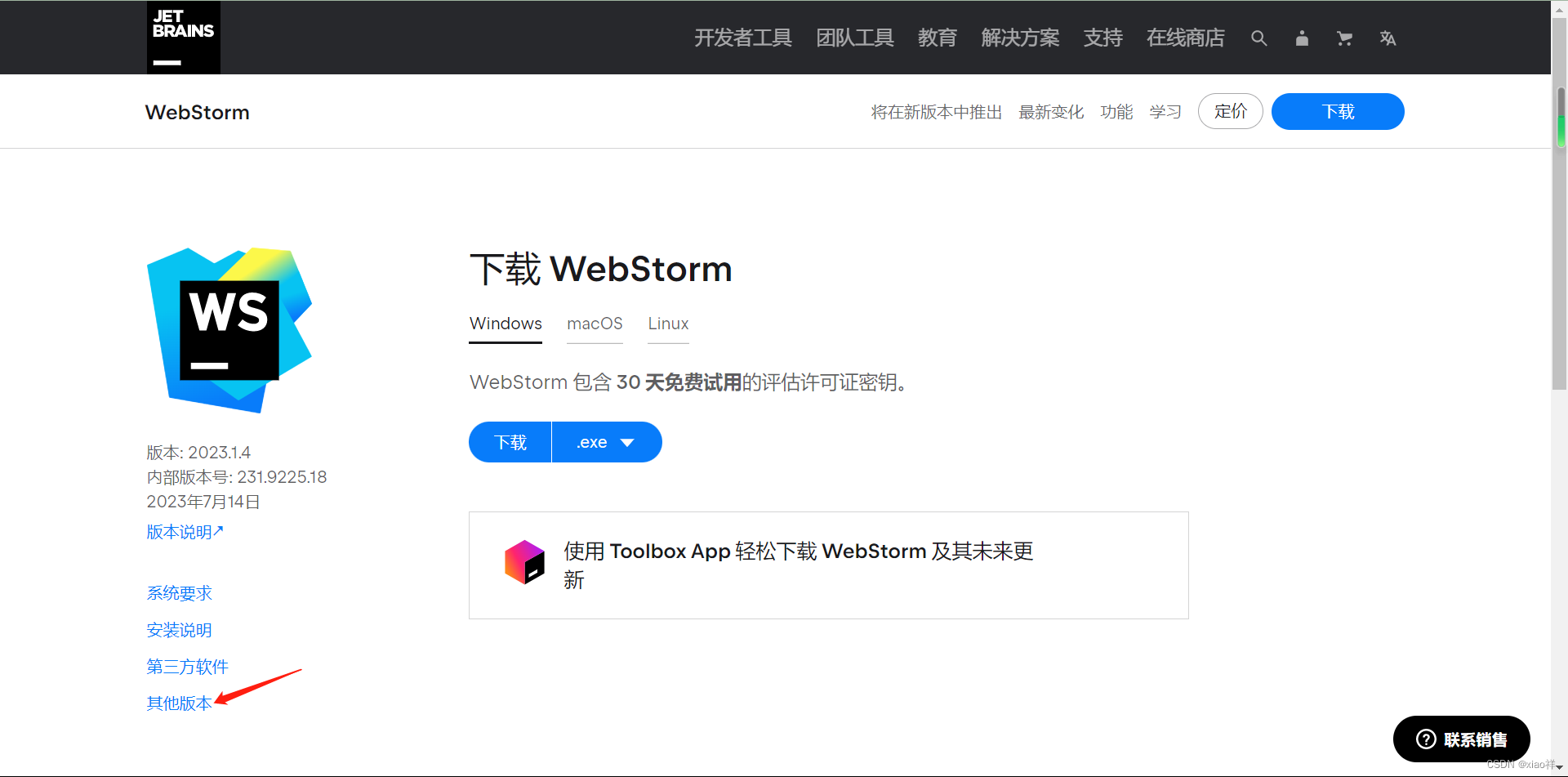Select the Windows tab
Viewport: 1568px width, 777px height.
click(x=506, y=324)
